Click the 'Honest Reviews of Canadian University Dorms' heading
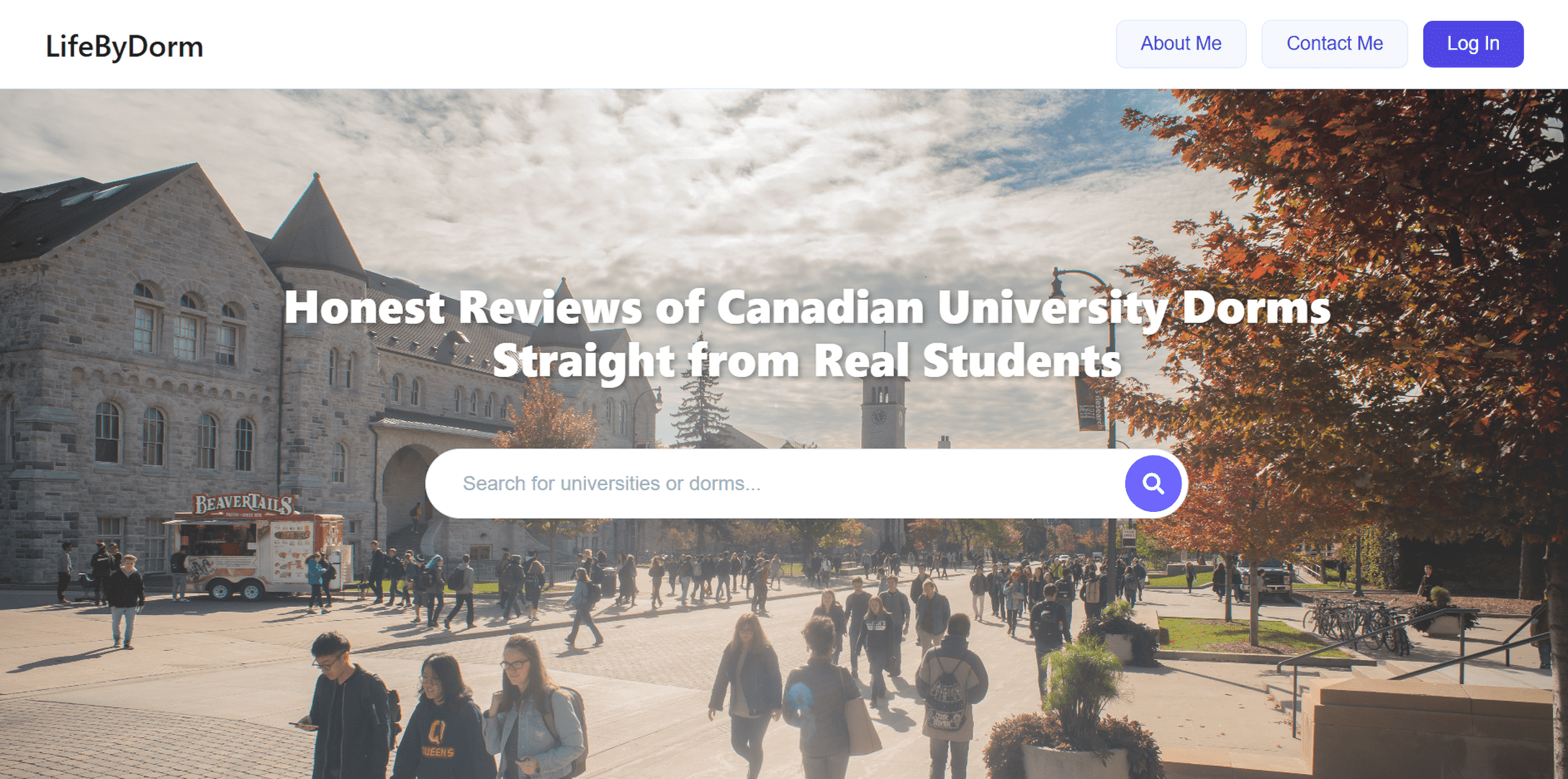This screenshot has height=779, width=1568. coord(807,307)
